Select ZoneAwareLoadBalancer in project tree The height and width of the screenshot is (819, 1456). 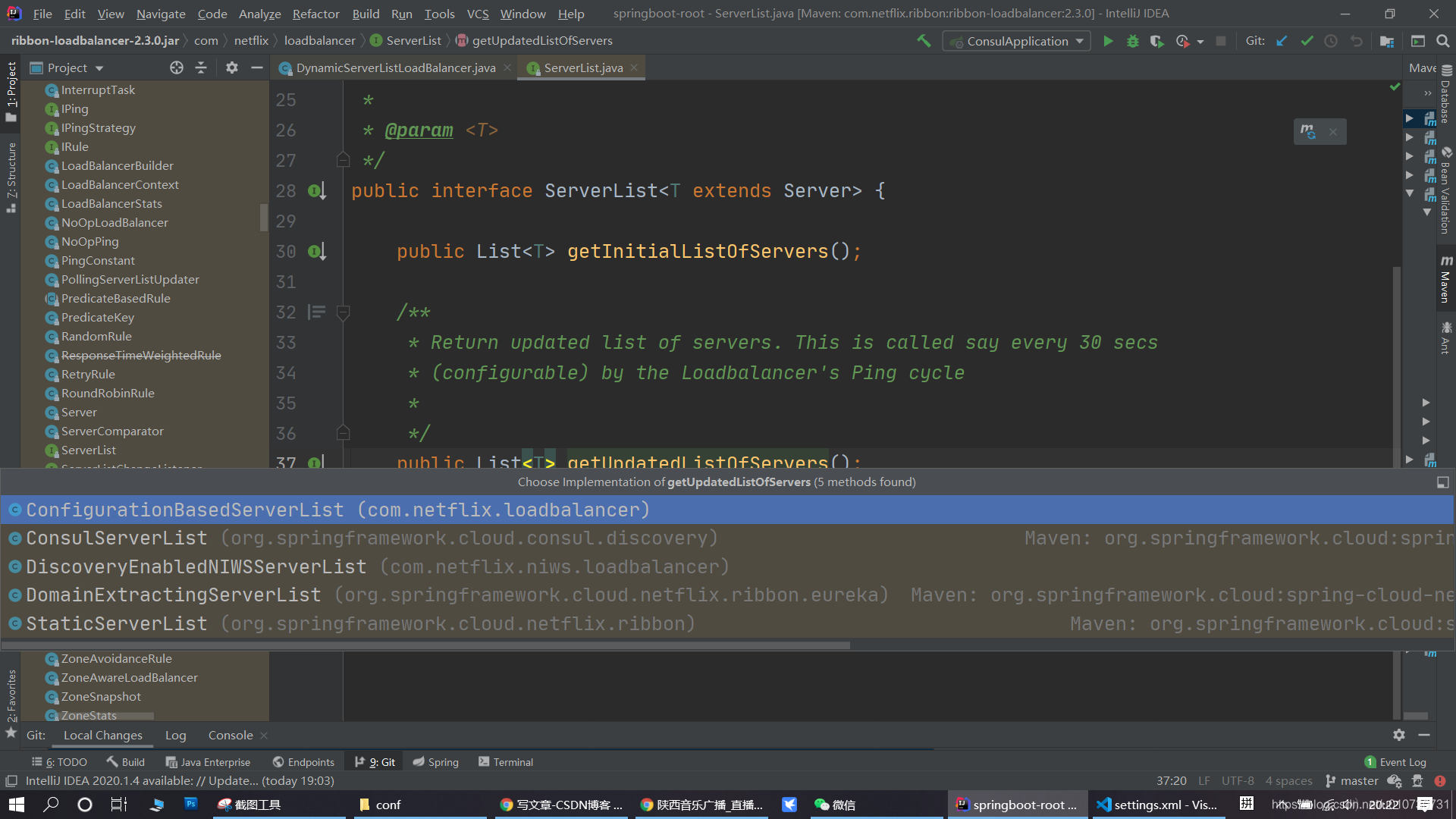[129, 677]
